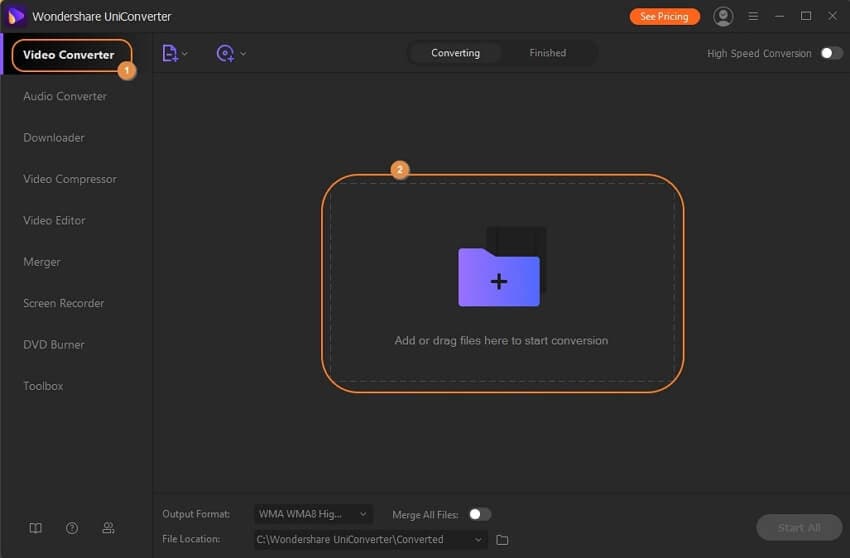Switch to the Finished tab
The image size is (850, 558).
pyautogui.click(x=548, y=53)
